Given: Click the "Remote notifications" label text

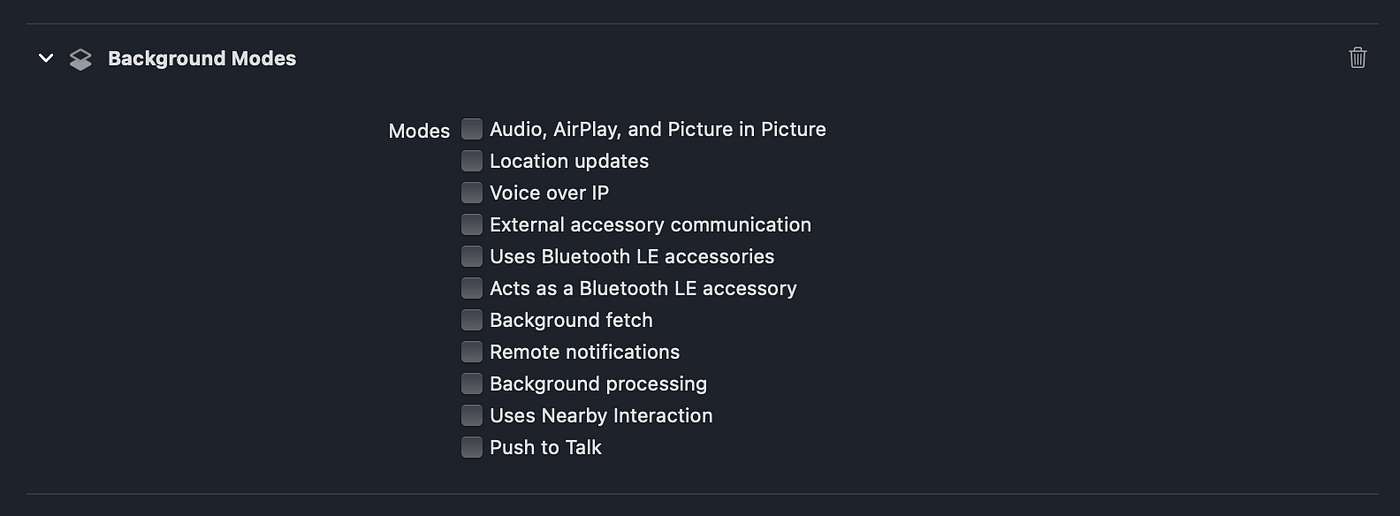Looking at the screenshot, I should click(584, 352).
